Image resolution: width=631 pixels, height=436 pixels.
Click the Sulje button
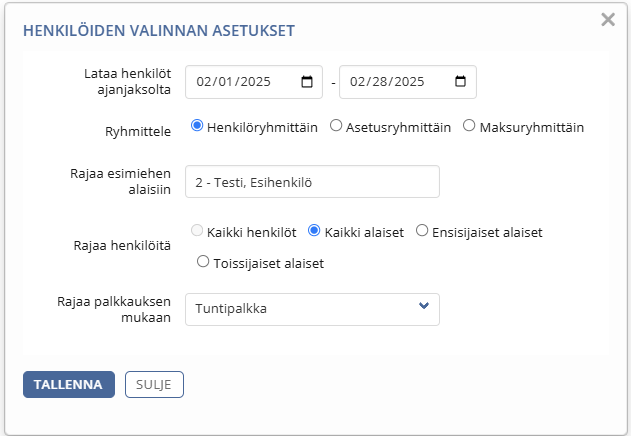pyautogui.click(x=154, y=384)
